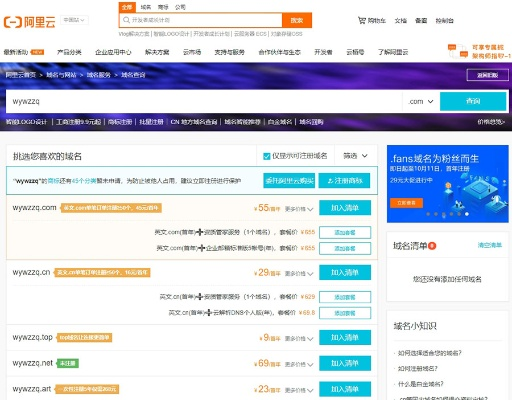Toggle the show-only-registrable-domains checkbox
The image size is (512, 400).
coord(266,156)
